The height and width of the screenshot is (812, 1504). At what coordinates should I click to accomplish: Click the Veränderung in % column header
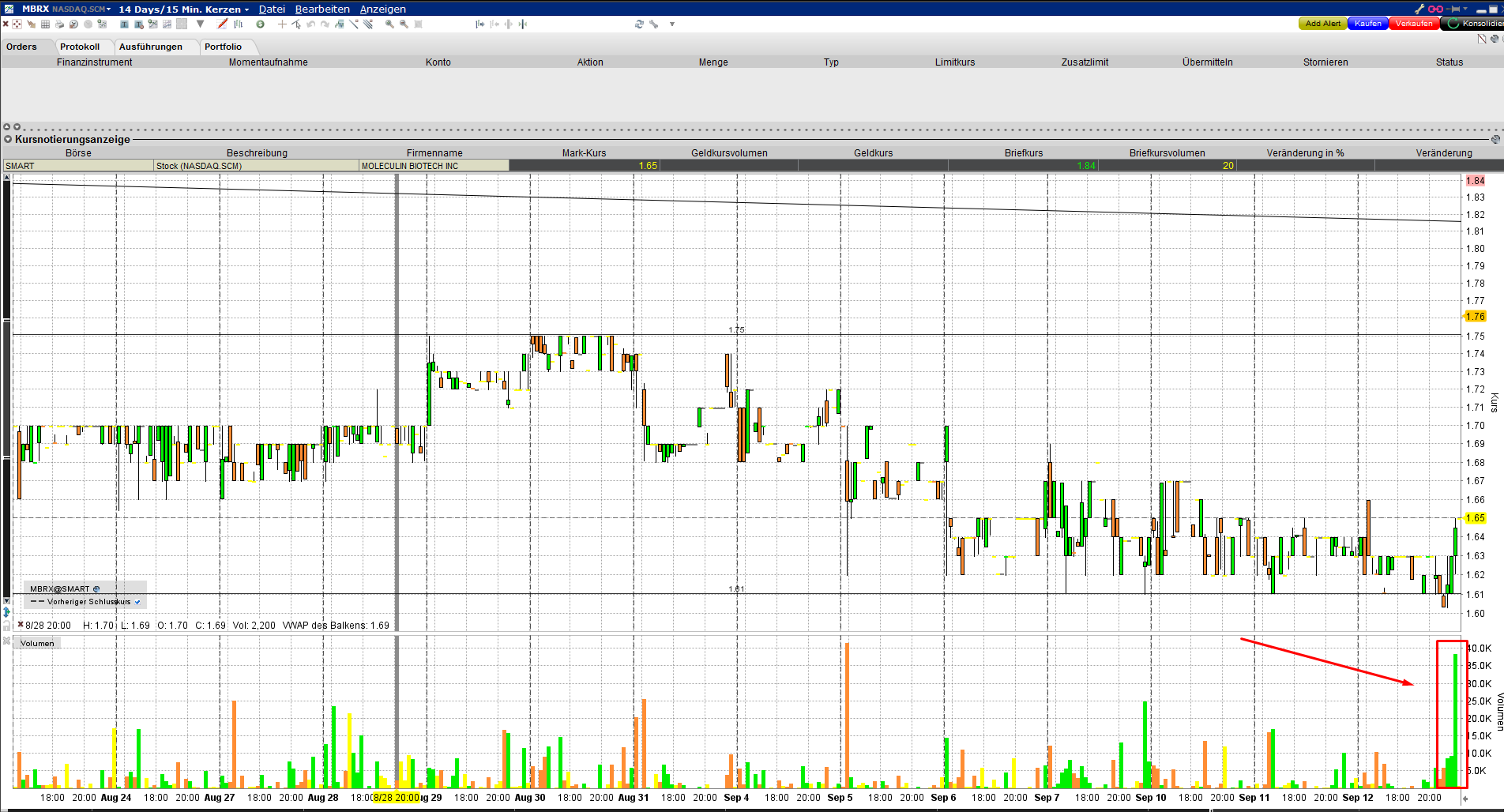[x=1305, y=152]
